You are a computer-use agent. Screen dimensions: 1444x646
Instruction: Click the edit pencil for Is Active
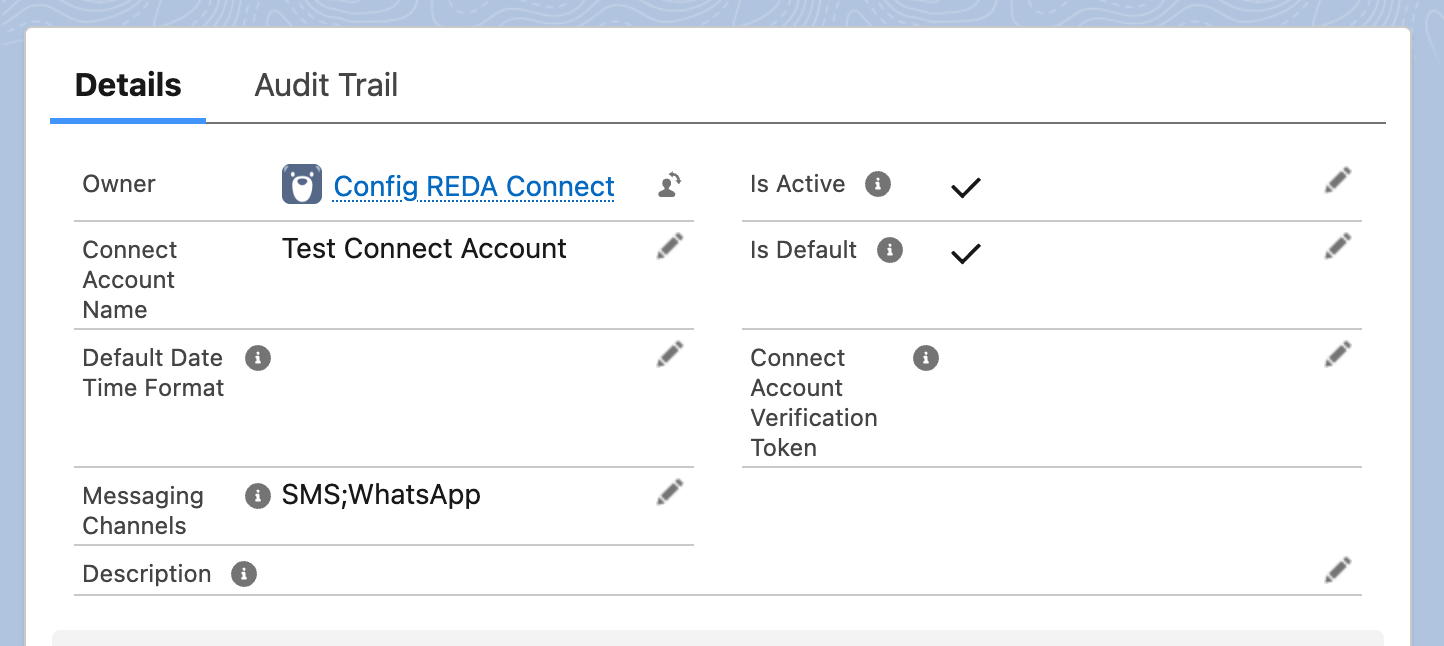coord(1338,180)
